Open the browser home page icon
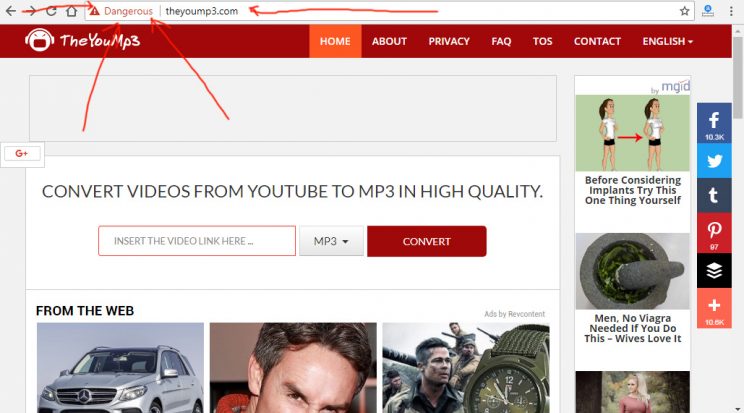Viewport: 744px width, 413px height. 71,10
